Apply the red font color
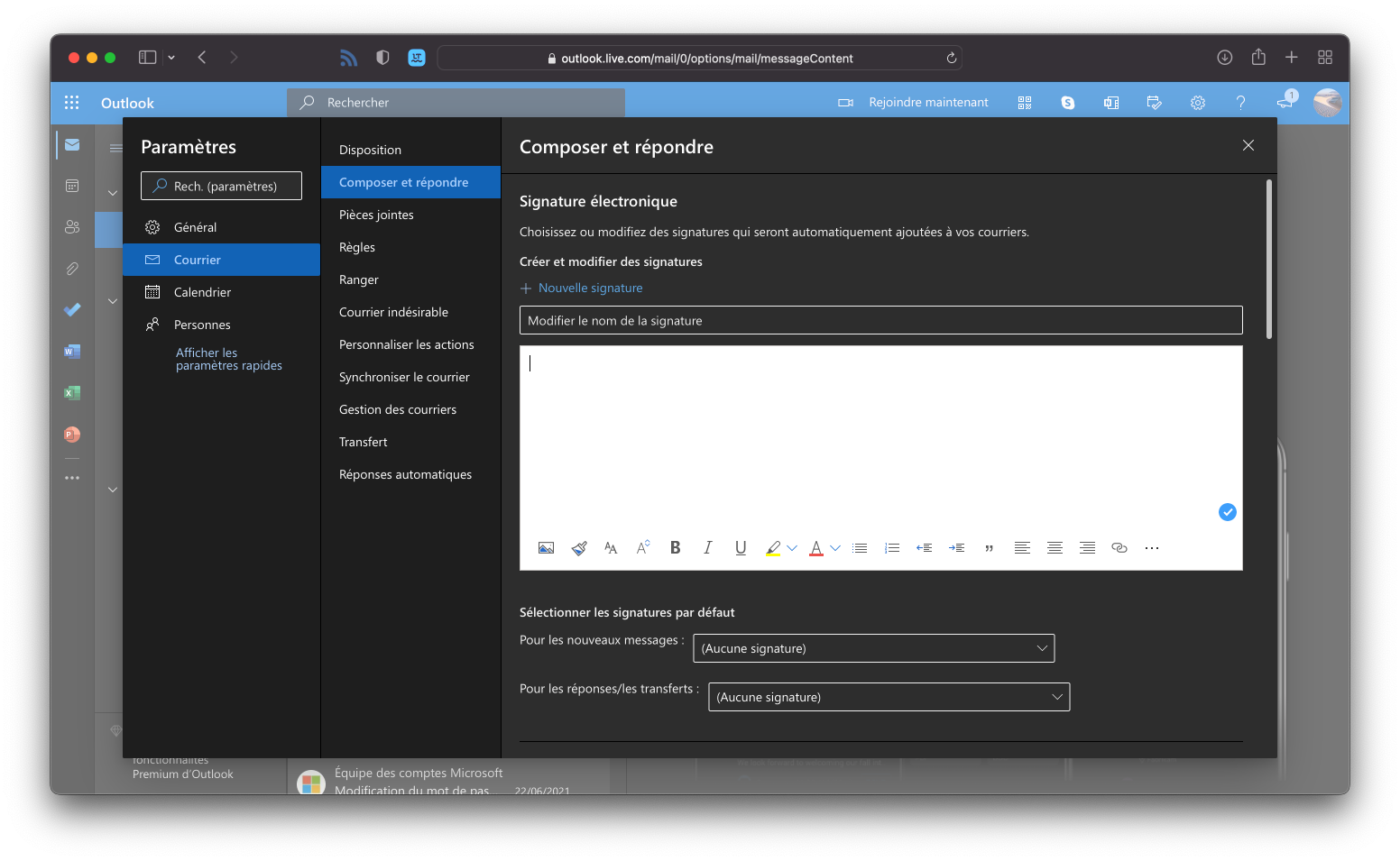The height and width of the screenshot is (861, 1400). (816, 548)
